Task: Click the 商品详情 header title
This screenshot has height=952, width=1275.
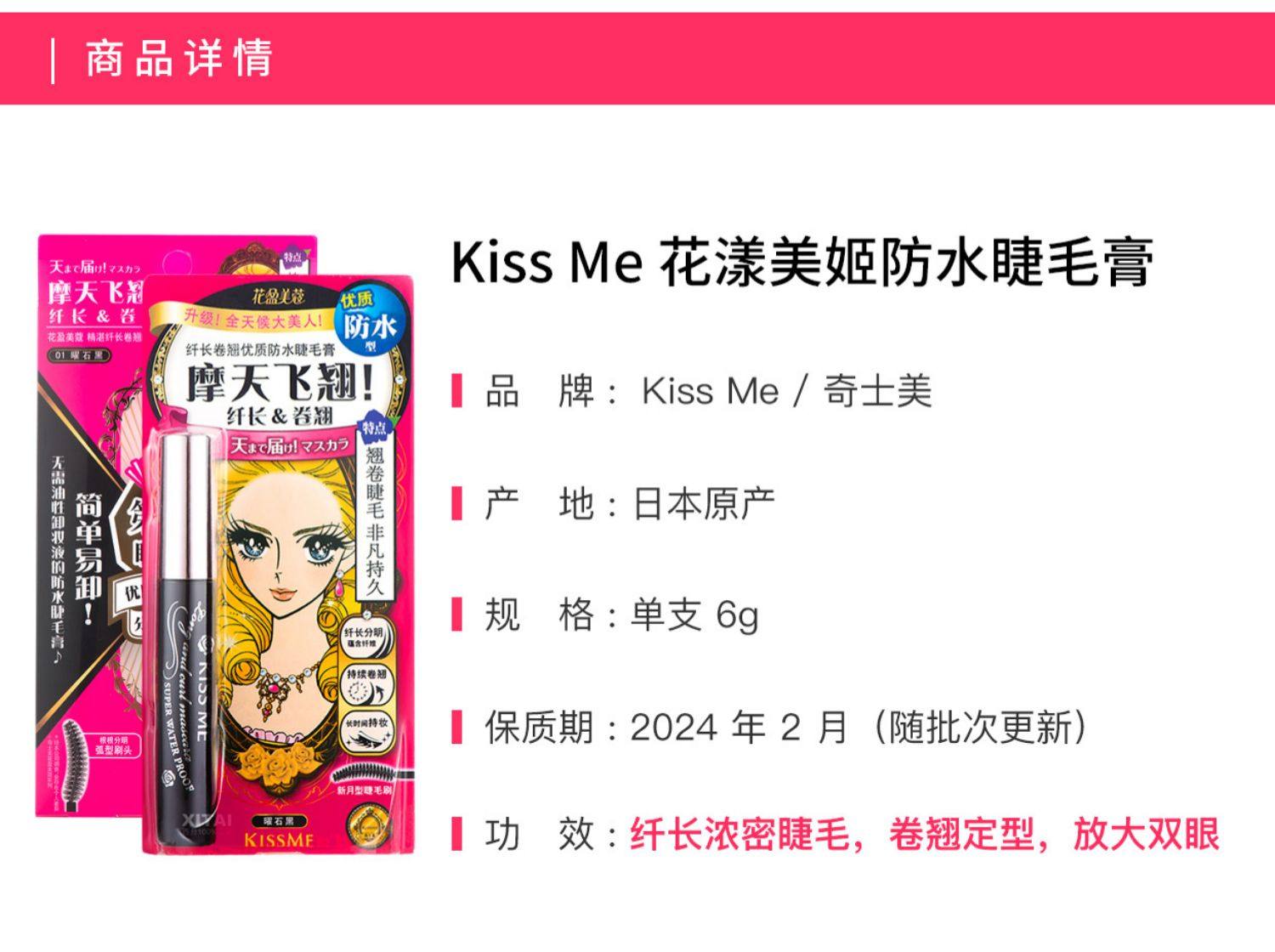Action: coord(179,59)
